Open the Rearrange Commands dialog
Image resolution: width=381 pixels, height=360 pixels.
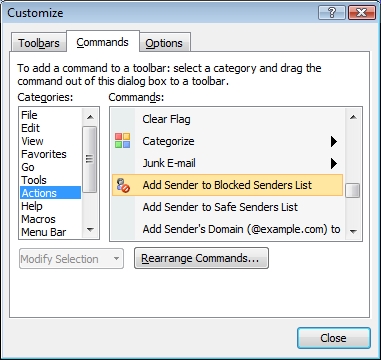(x=201, y=258)
